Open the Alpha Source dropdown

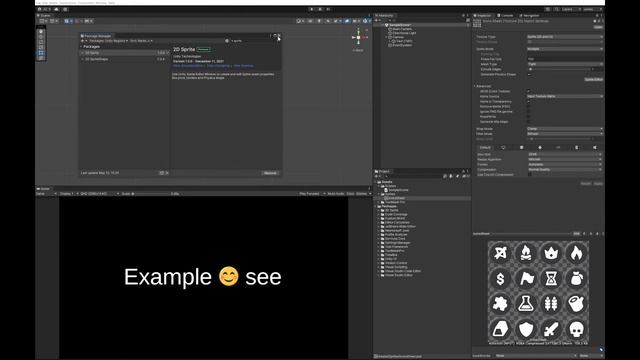pos(565,96)
